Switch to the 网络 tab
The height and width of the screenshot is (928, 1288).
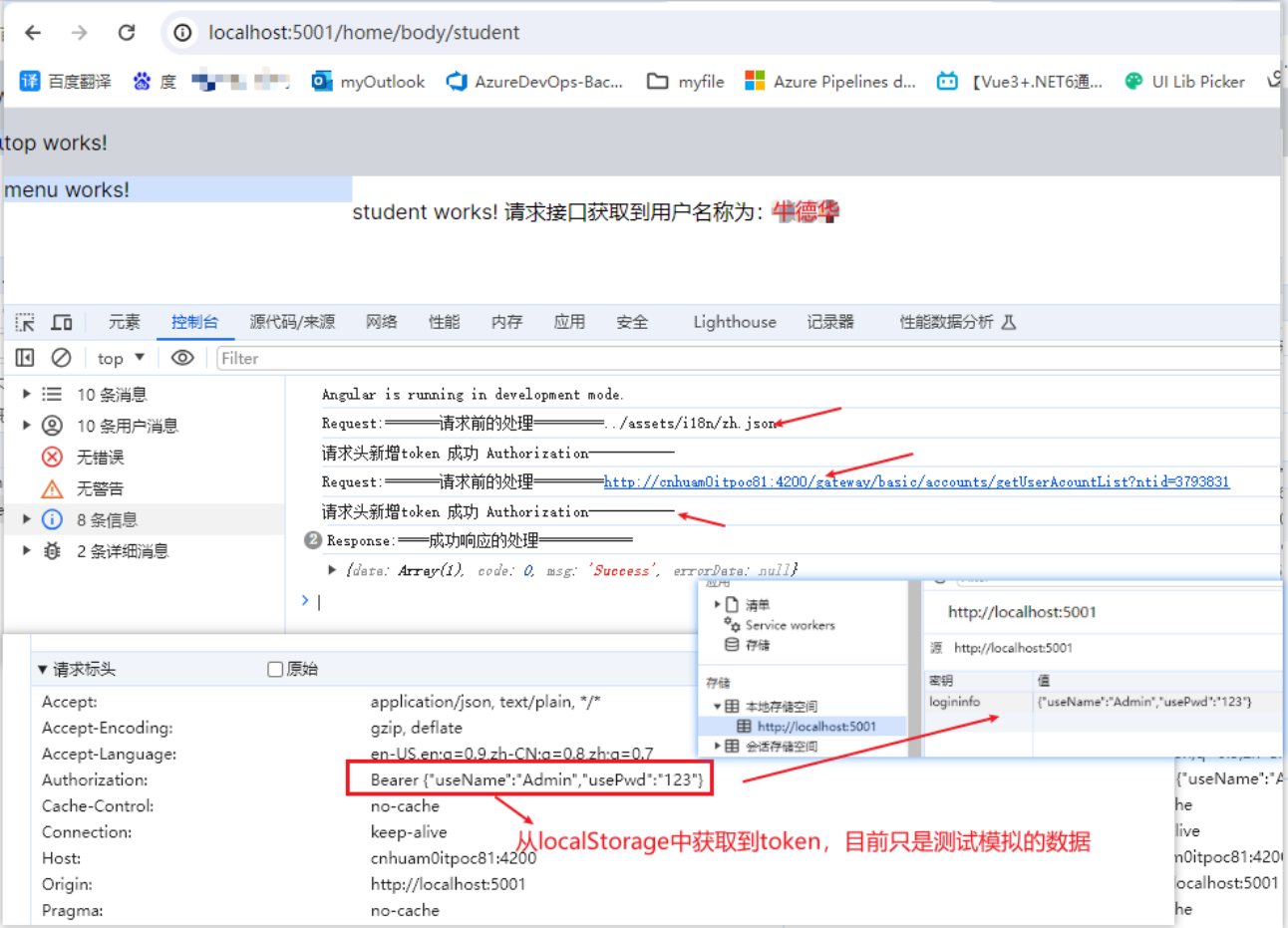click(x=381, y=322)
